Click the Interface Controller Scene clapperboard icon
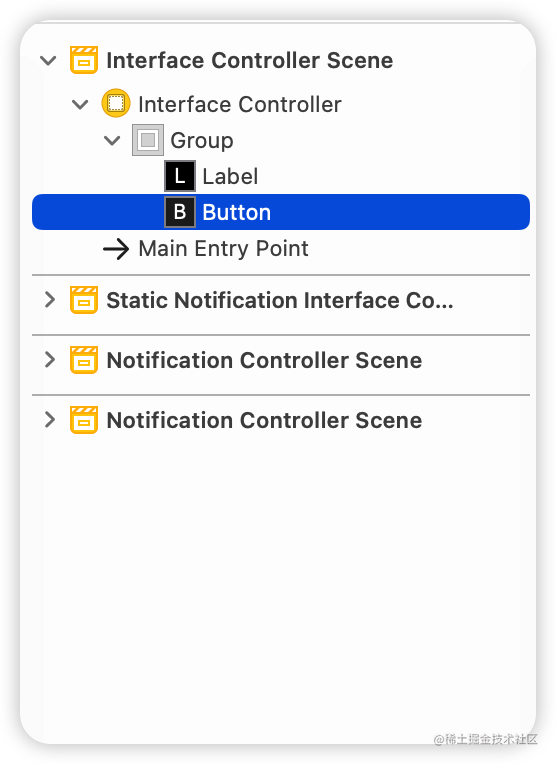556x764 pixels. click(84, 60)
